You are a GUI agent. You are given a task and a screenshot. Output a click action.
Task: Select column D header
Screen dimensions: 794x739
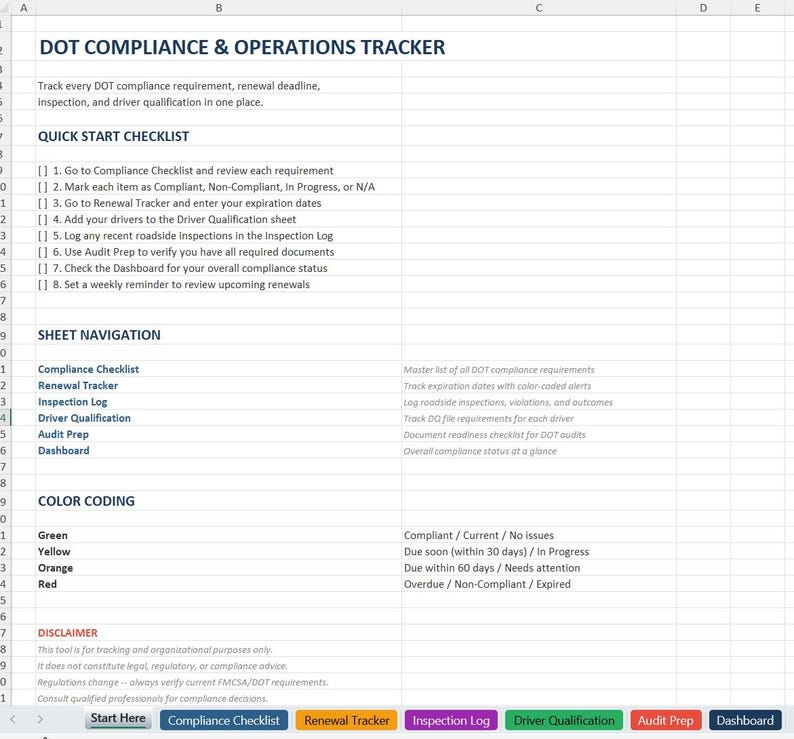703,8
